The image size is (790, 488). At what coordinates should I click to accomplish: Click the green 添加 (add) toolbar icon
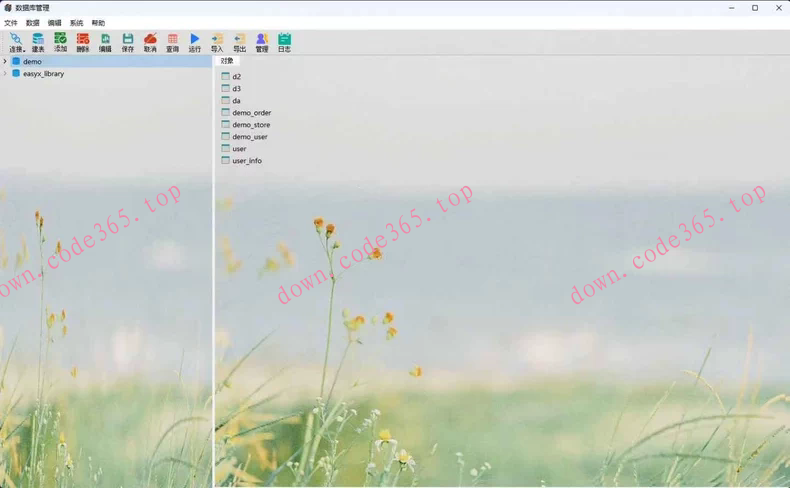click(x=60, y=43)
